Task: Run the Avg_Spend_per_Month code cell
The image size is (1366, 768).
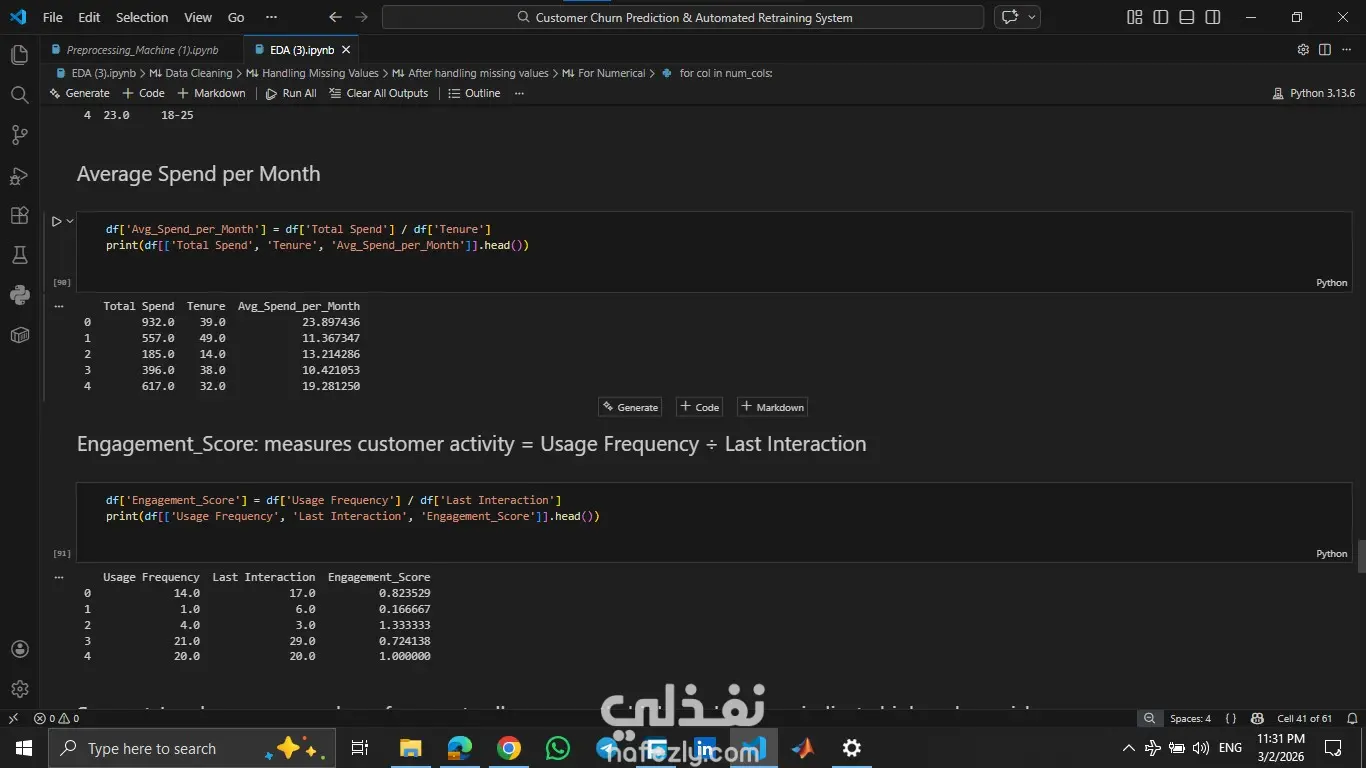Action: point(57,221)
